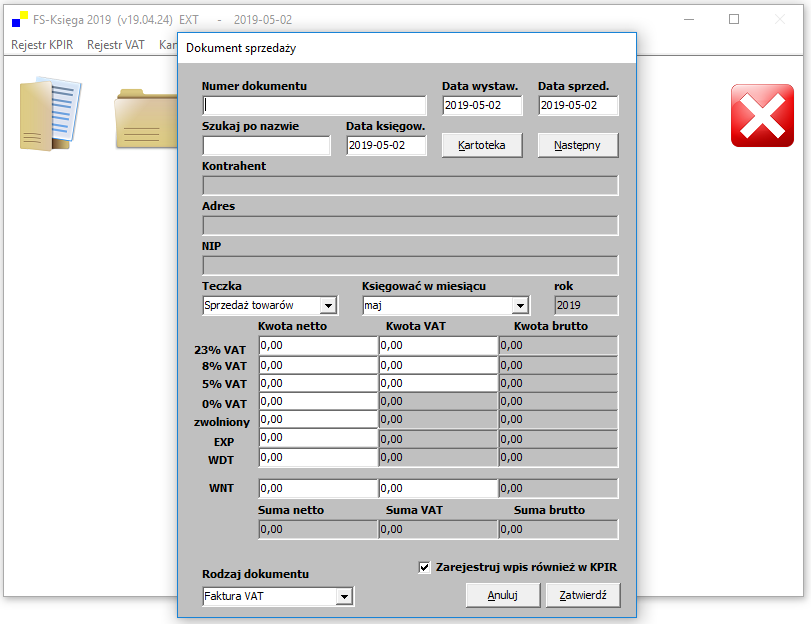
Task: Edit the 'Data wystaw.' date field
Action: tap(482, 106)
